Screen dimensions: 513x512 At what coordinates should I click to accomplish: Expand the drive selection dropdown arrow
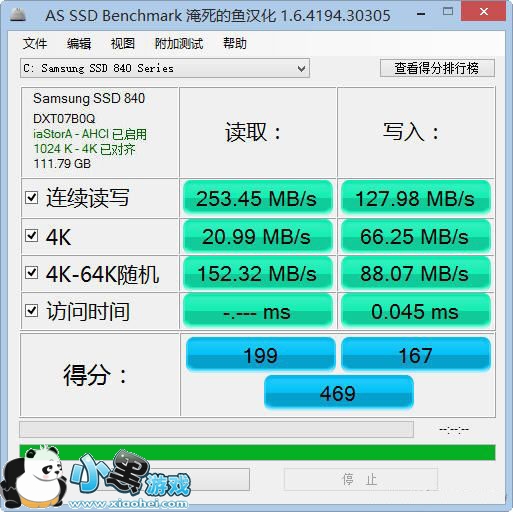point(301,69)
